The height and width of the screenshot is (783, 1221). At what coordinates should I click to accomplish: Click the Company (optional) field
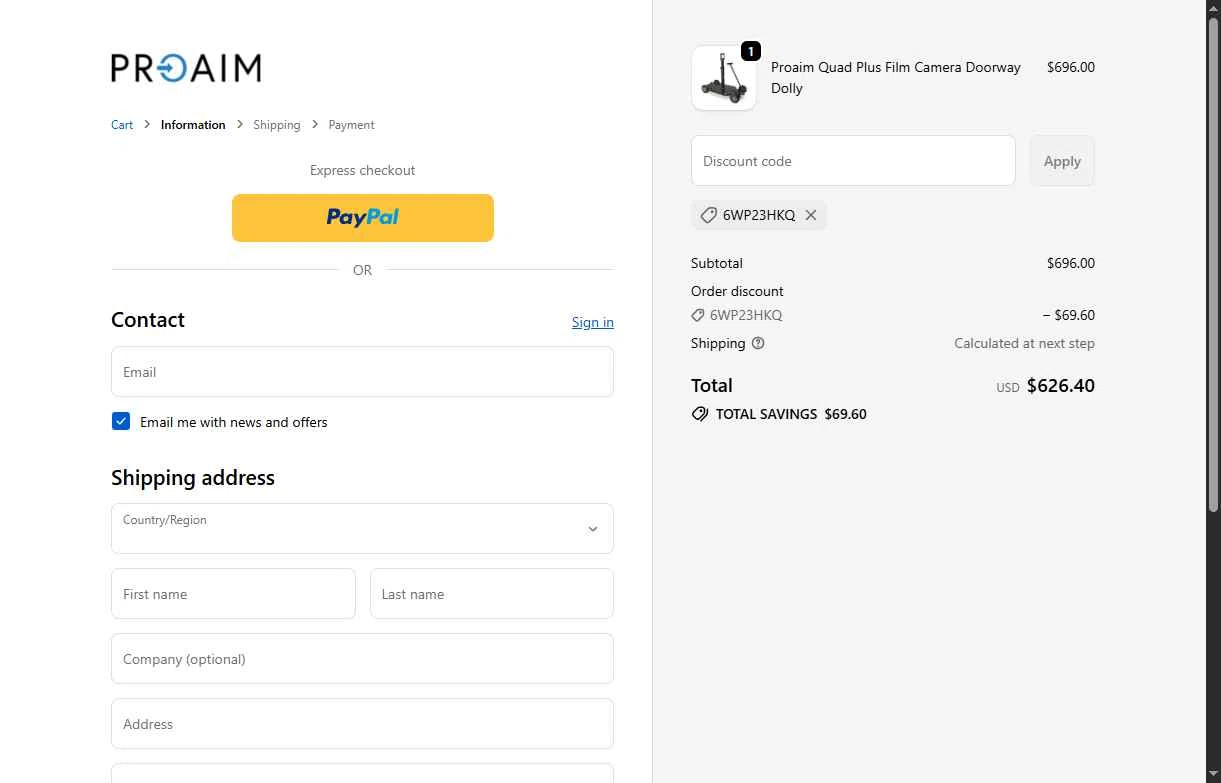click(x=362, y=659)
